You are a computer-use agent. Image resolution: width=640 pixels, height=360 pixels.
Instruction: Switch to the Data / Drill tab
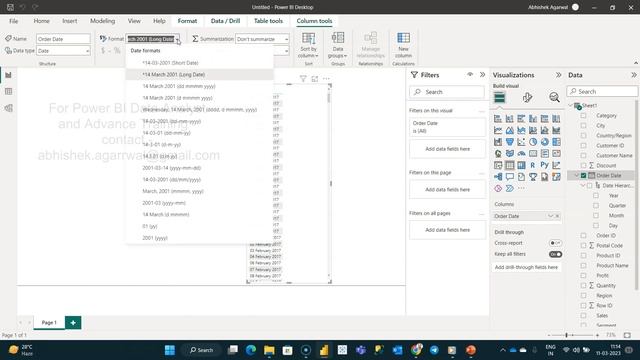coord(225,21)
